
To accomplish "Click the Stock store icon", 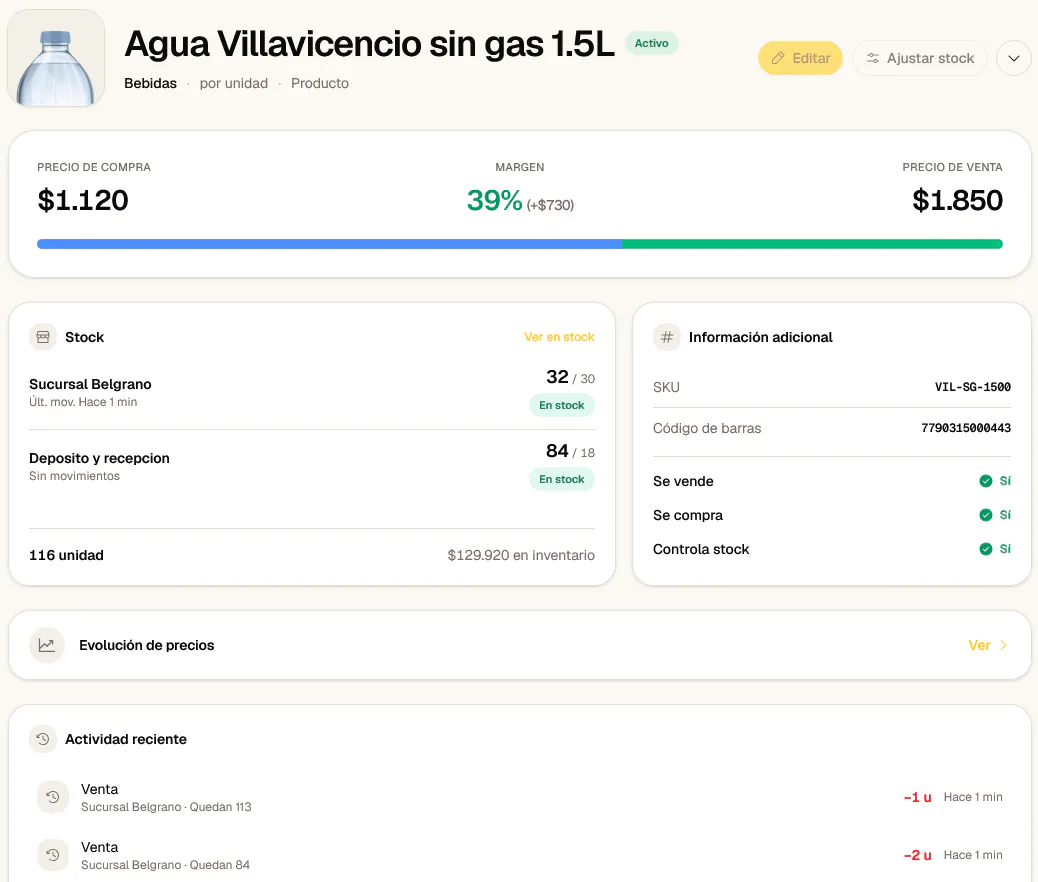I will [x=43, y=337].
